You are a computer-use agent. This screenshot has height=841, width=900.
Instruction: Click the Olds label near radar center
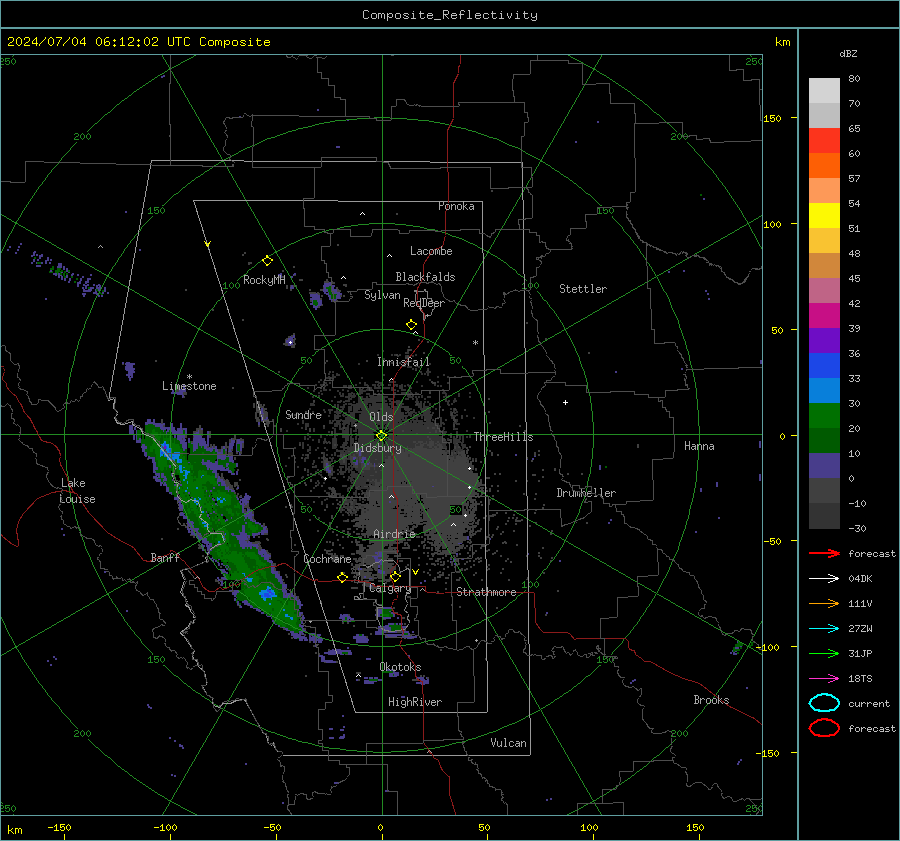[x=381, y=417]
